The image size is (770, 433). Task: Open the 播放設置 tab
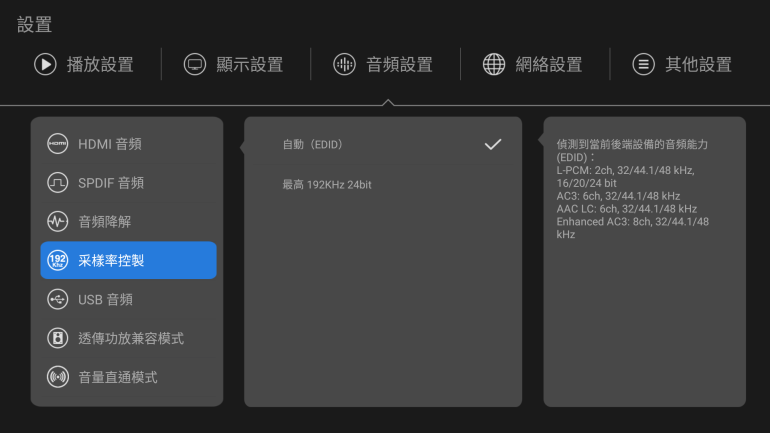point(84,64)
